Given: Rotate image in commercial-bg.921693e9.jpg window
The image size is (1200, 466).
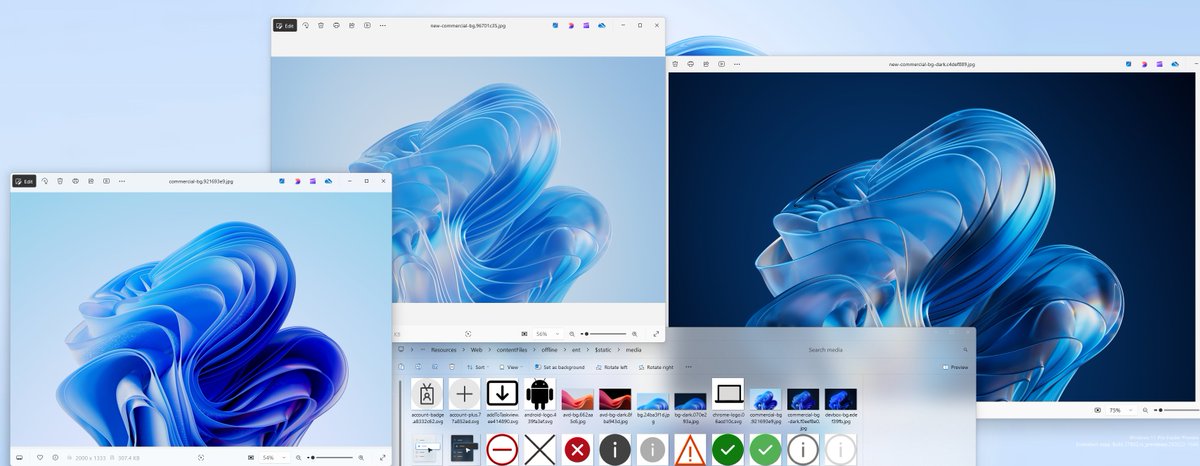Looking at the screenshot, I should pos(45,181).
